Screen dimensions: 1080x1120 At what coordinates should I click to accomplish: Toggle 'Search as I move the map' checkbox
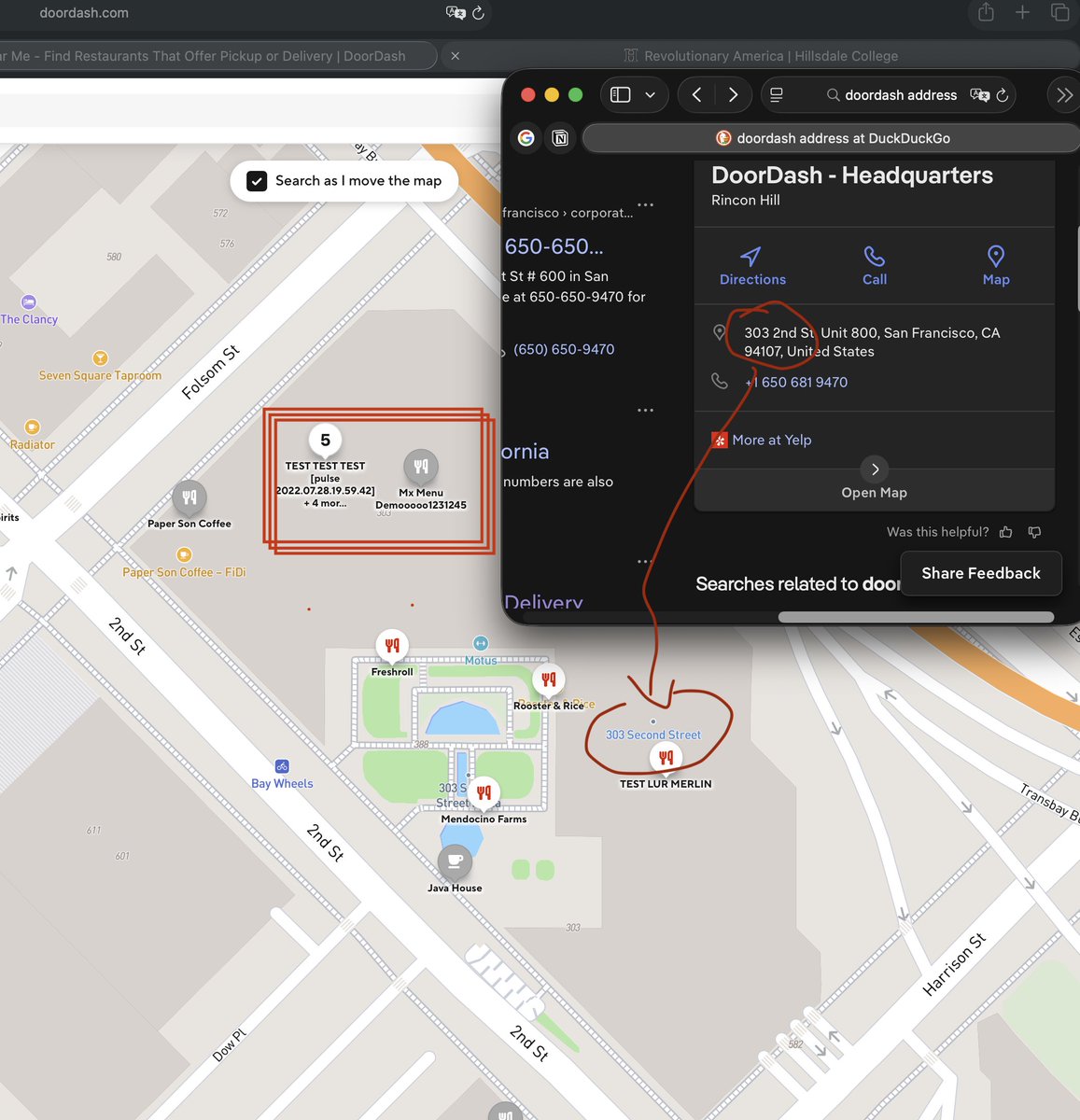pyautogui.click(x=257, y=181)
